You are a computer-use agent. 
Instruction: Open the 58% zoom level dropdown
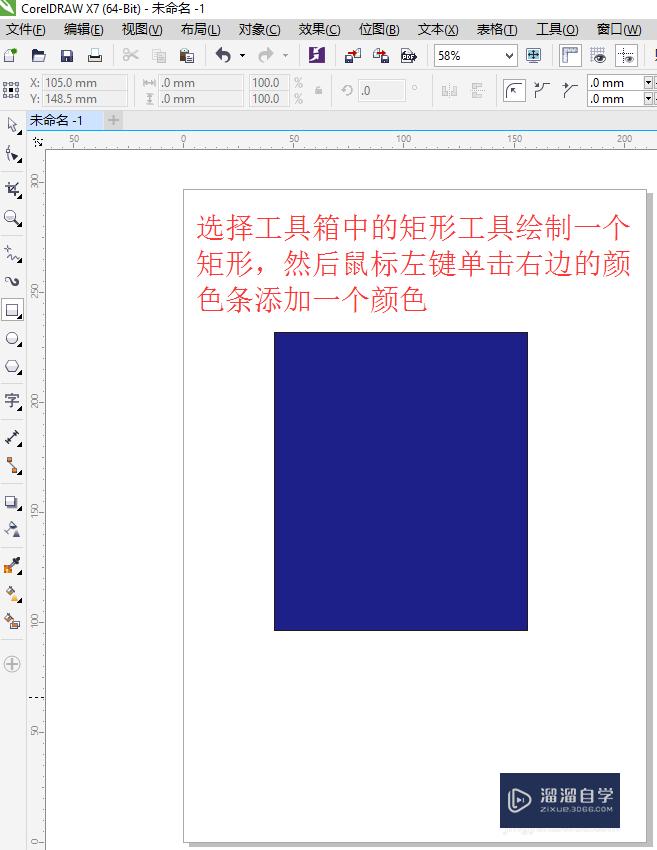(509, 55)
